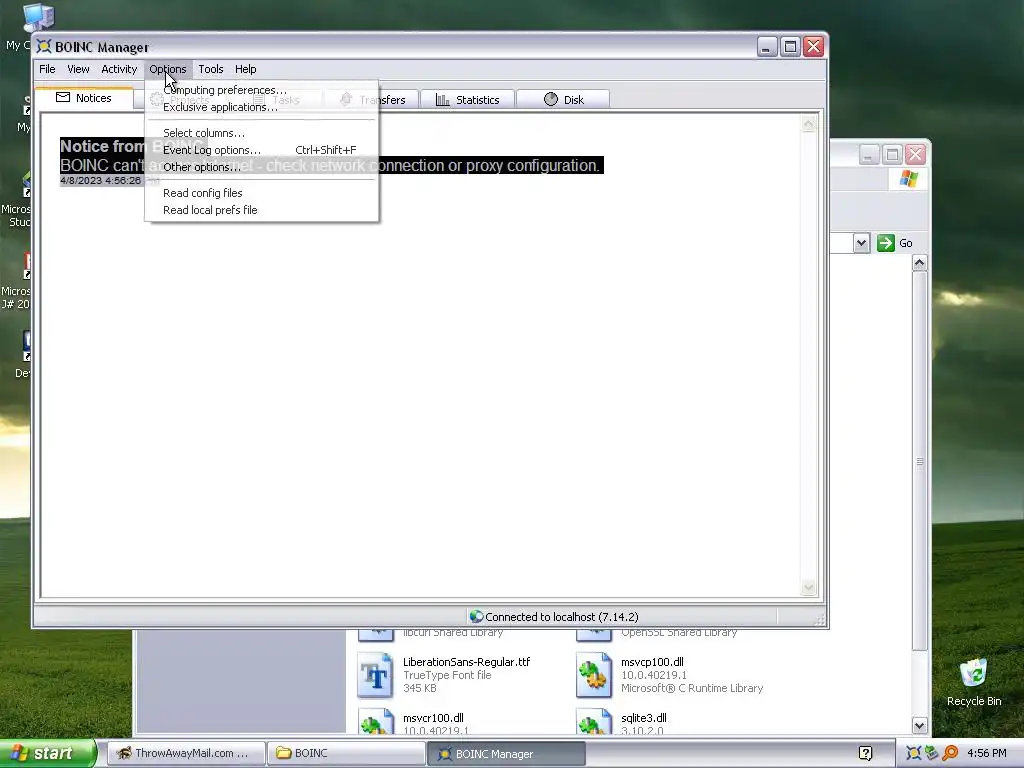This screenshot has width=1024, height=768.
Task: Click Explorer scrollbar up arrow
Action: point(920,263)
